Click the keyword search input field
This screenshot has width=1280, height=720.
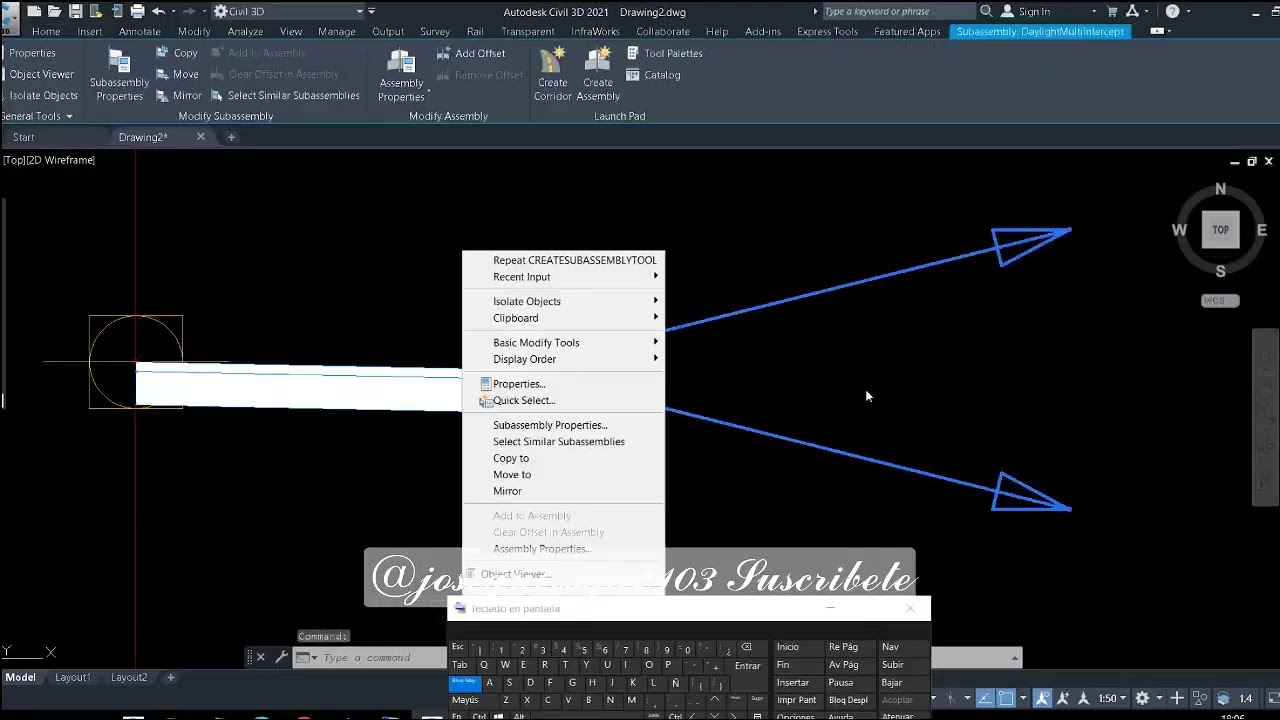[897, 11]
